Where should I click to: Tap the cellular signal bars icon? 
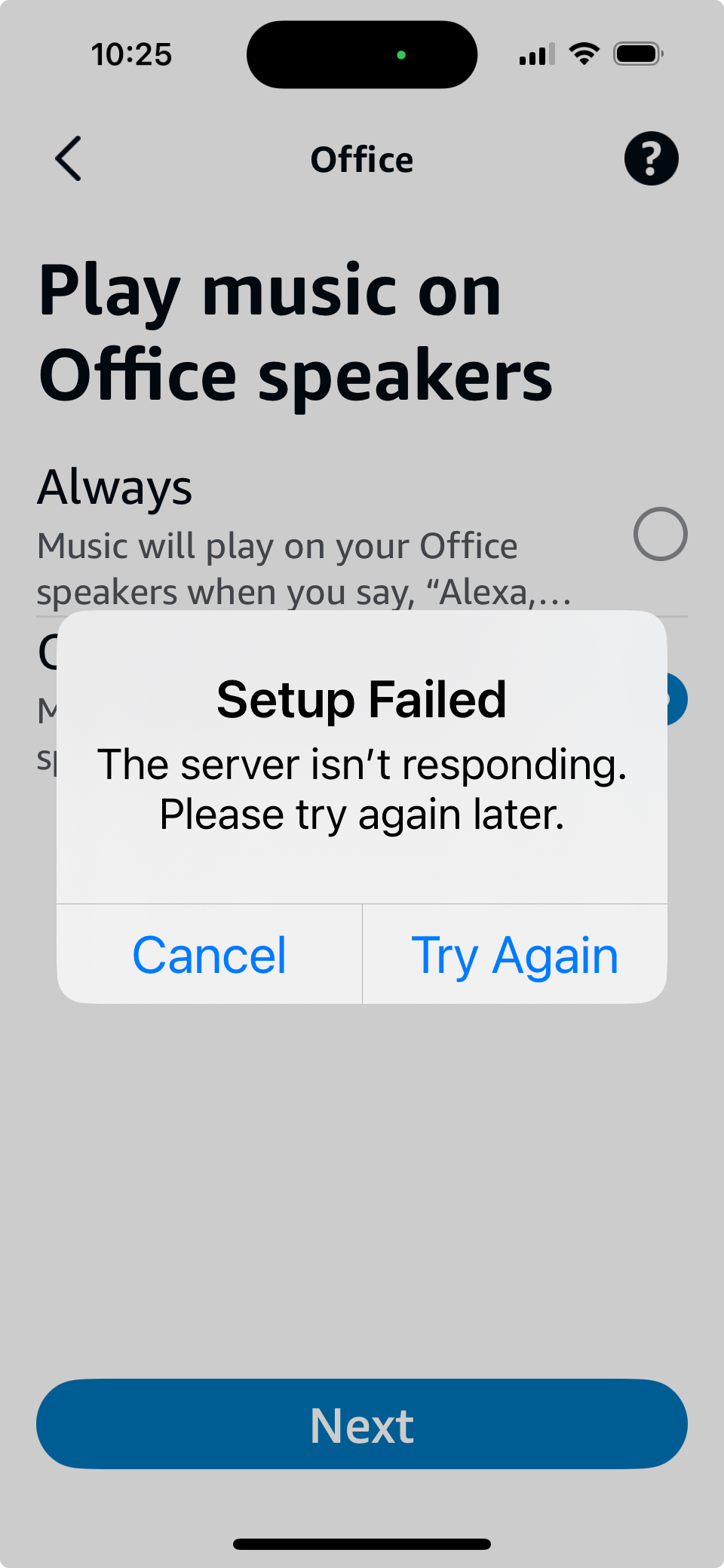click(537, 54)
